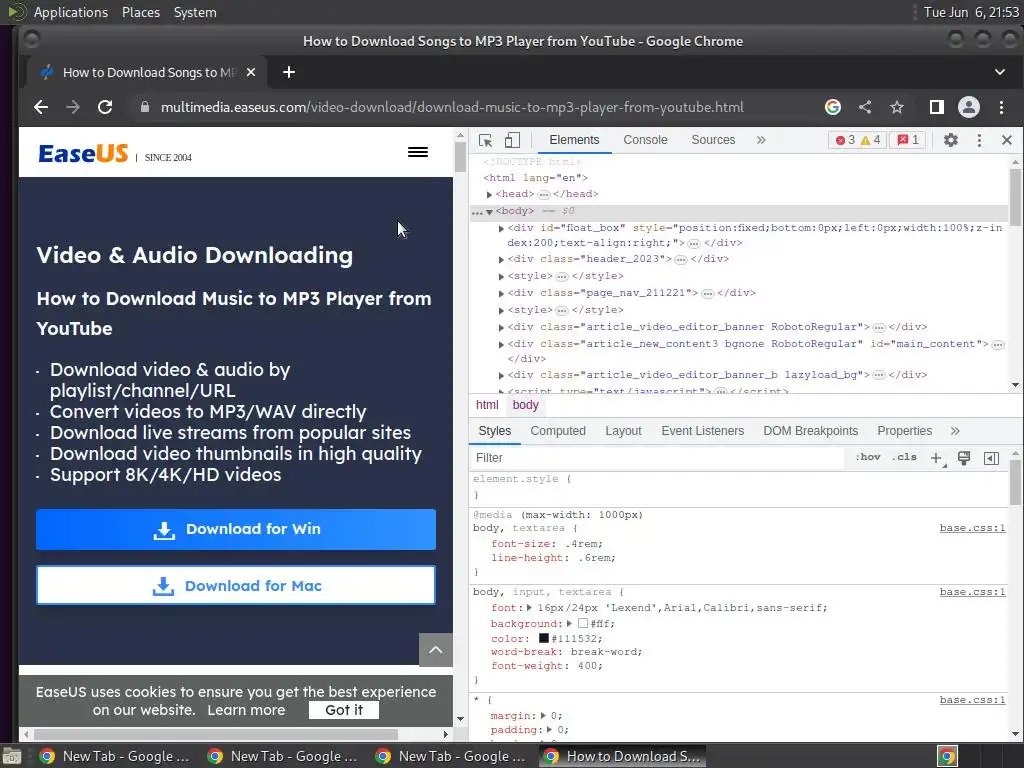Screen dimensions: 1024x768
Task: Open Computed styles tab
Action: tap(558, 431)
